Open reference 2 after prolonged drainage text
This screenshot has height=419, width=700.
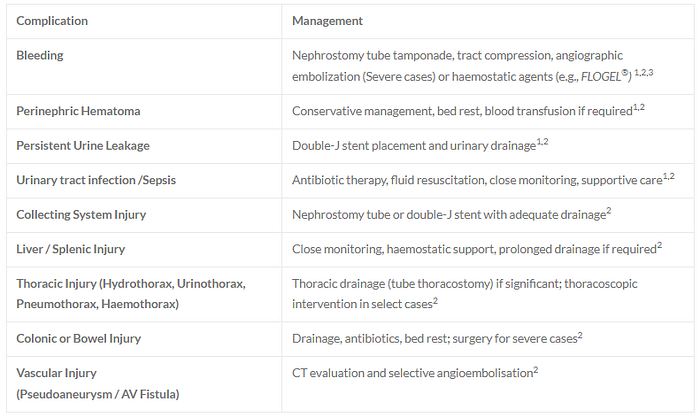click(659, 245)
